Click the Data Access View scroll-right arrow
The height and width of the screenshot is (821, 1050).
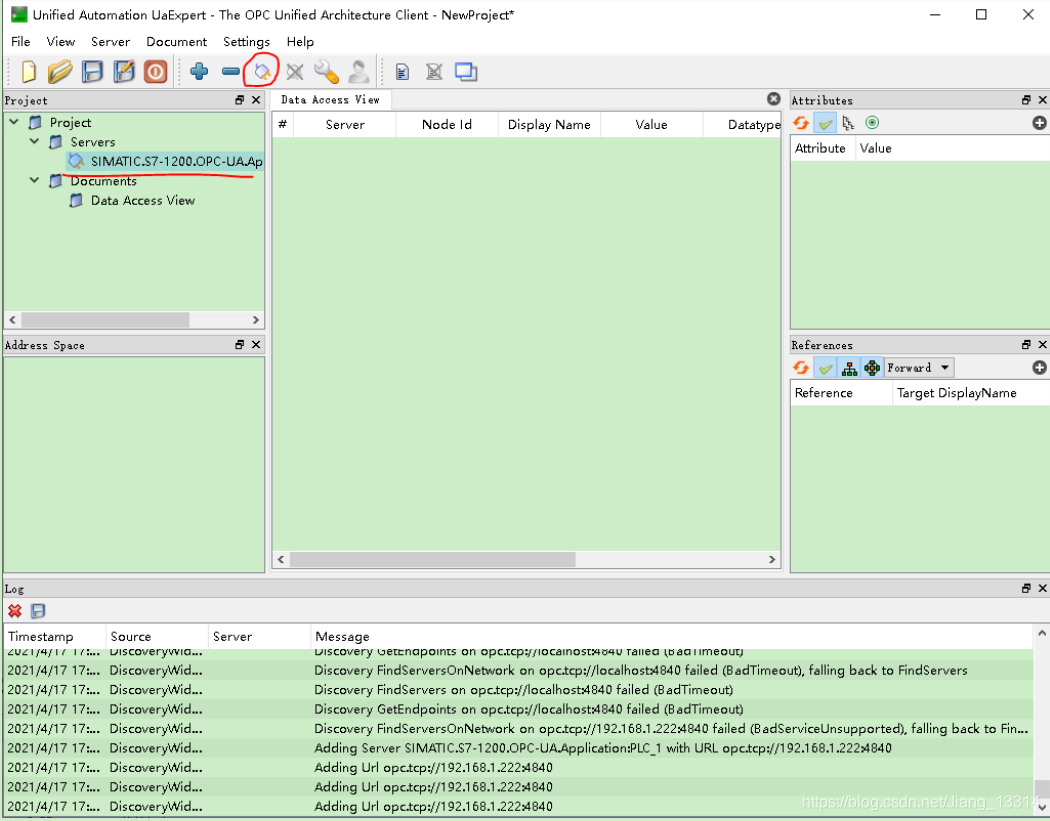(x=772, y=559)
